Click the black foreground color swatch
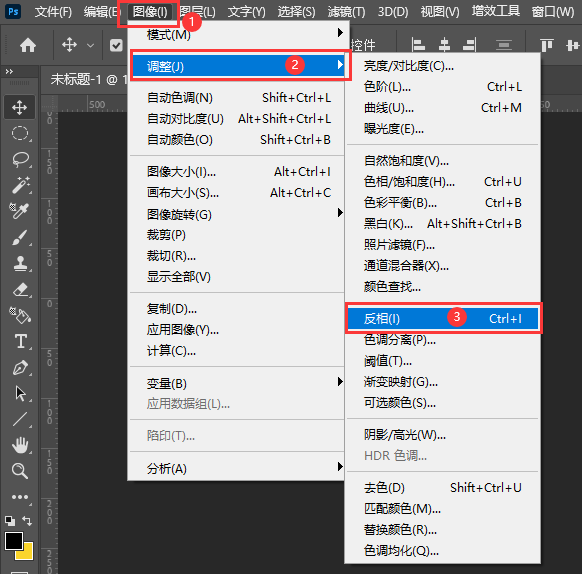 click(x=14, y=541)
